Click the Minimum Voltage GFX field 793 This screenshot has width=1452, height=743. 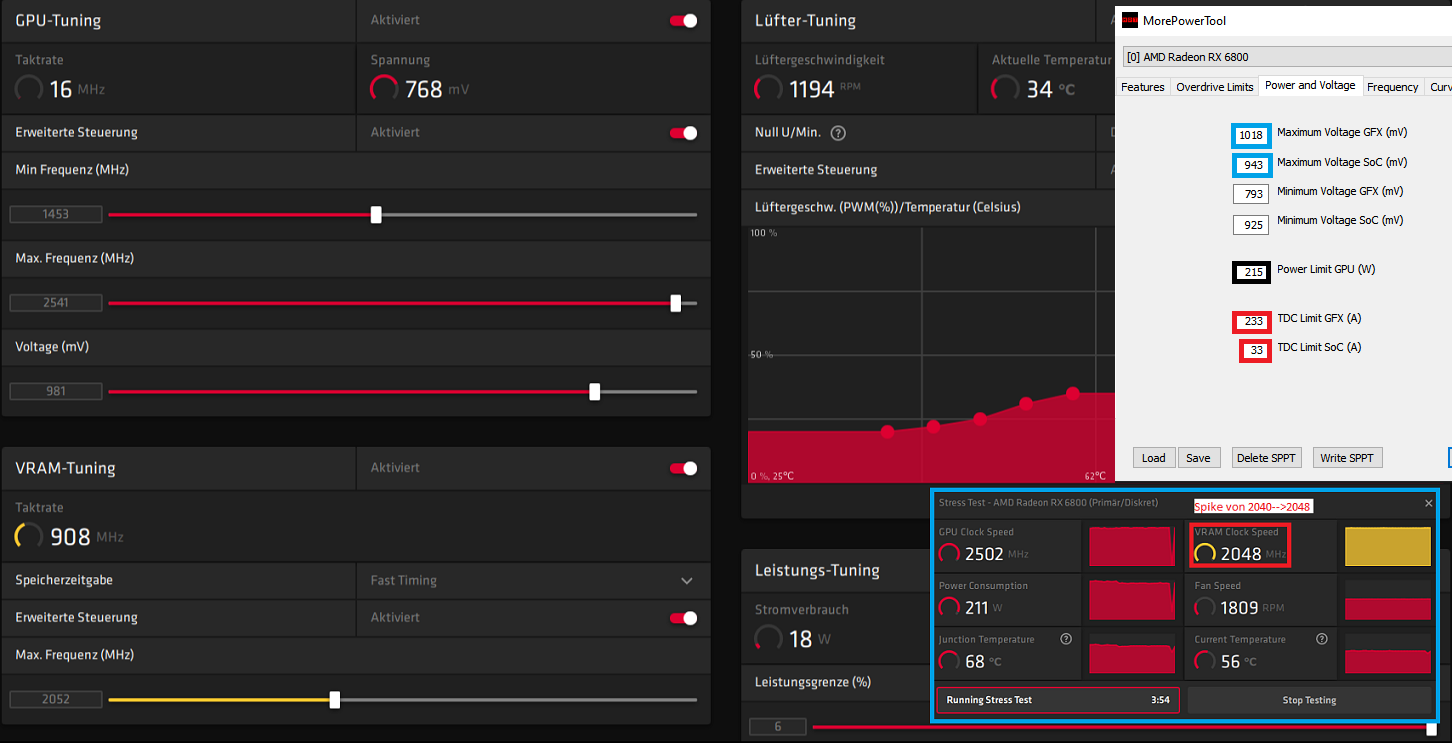1251,194
